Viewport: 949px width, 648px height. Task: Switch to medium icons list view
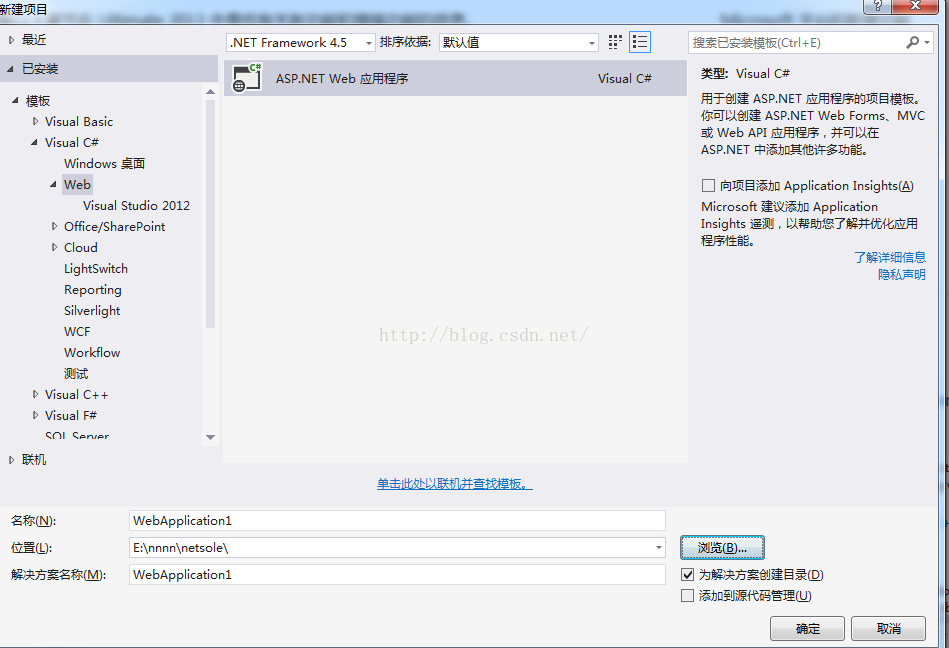point(640,42)
